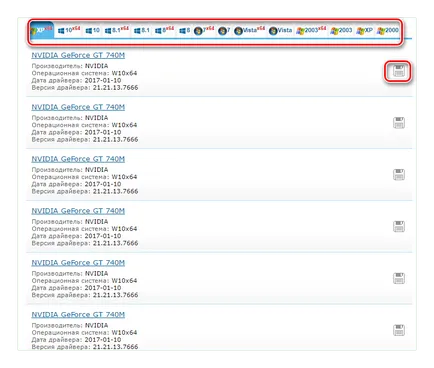Save the third driver using floppy icon
This screenshot has height=368, width=434.
pyautogui.click(x=399, y=175)
